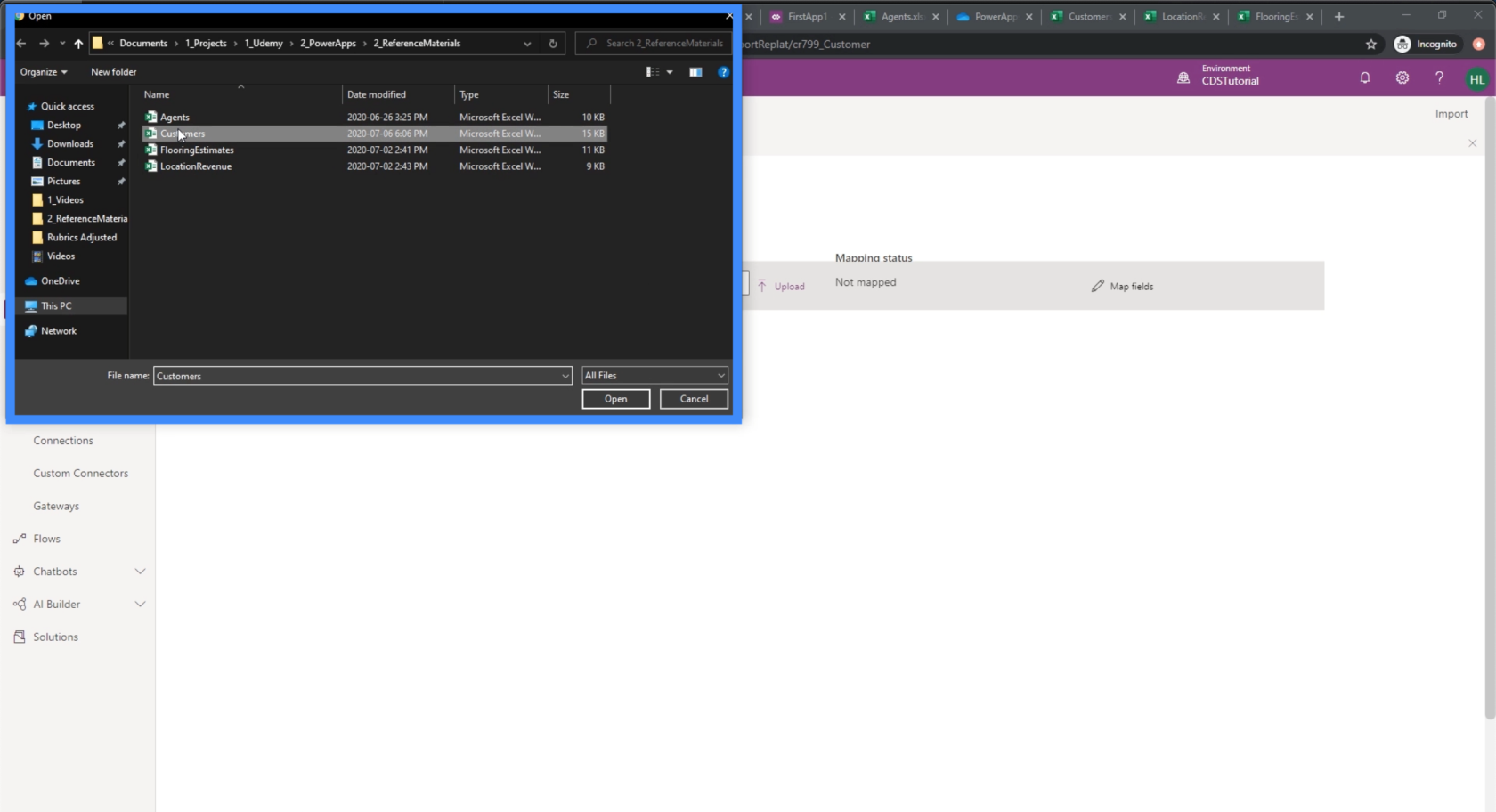Image resolution: width=1496 pixels, height=812 pixels.
Task: Open Flows in Power Apps sidebar
Action: (x=46, y=539)
